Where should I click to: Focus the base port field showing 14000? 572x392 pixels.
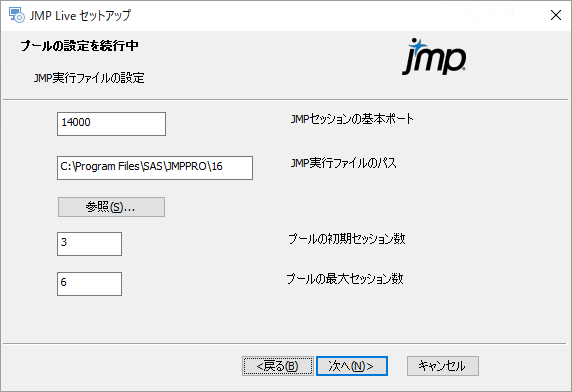click(x=111, y=124)
